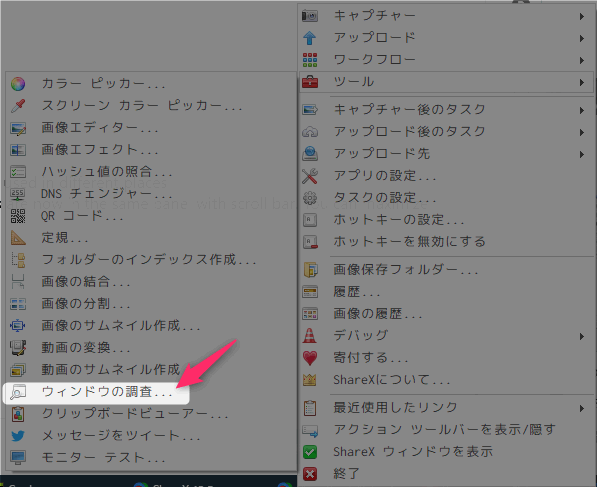Click the eyedropper icon for スクリーン カラー ピッカー
Image resolution: width=597 pixels, height=487 pixels.
[x=18, y=106]
